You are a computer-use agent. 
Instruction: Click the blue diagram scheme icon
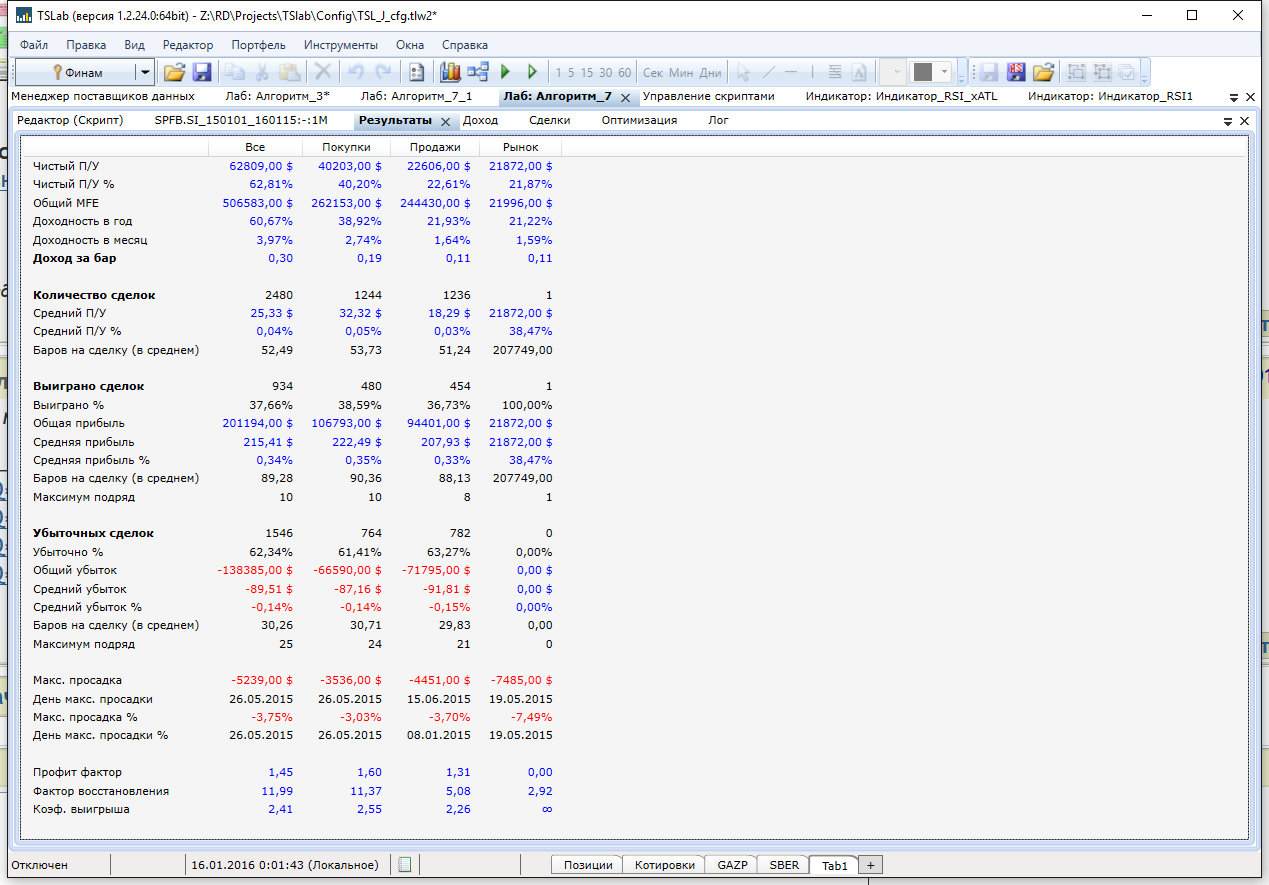click(x=477, y=72)
